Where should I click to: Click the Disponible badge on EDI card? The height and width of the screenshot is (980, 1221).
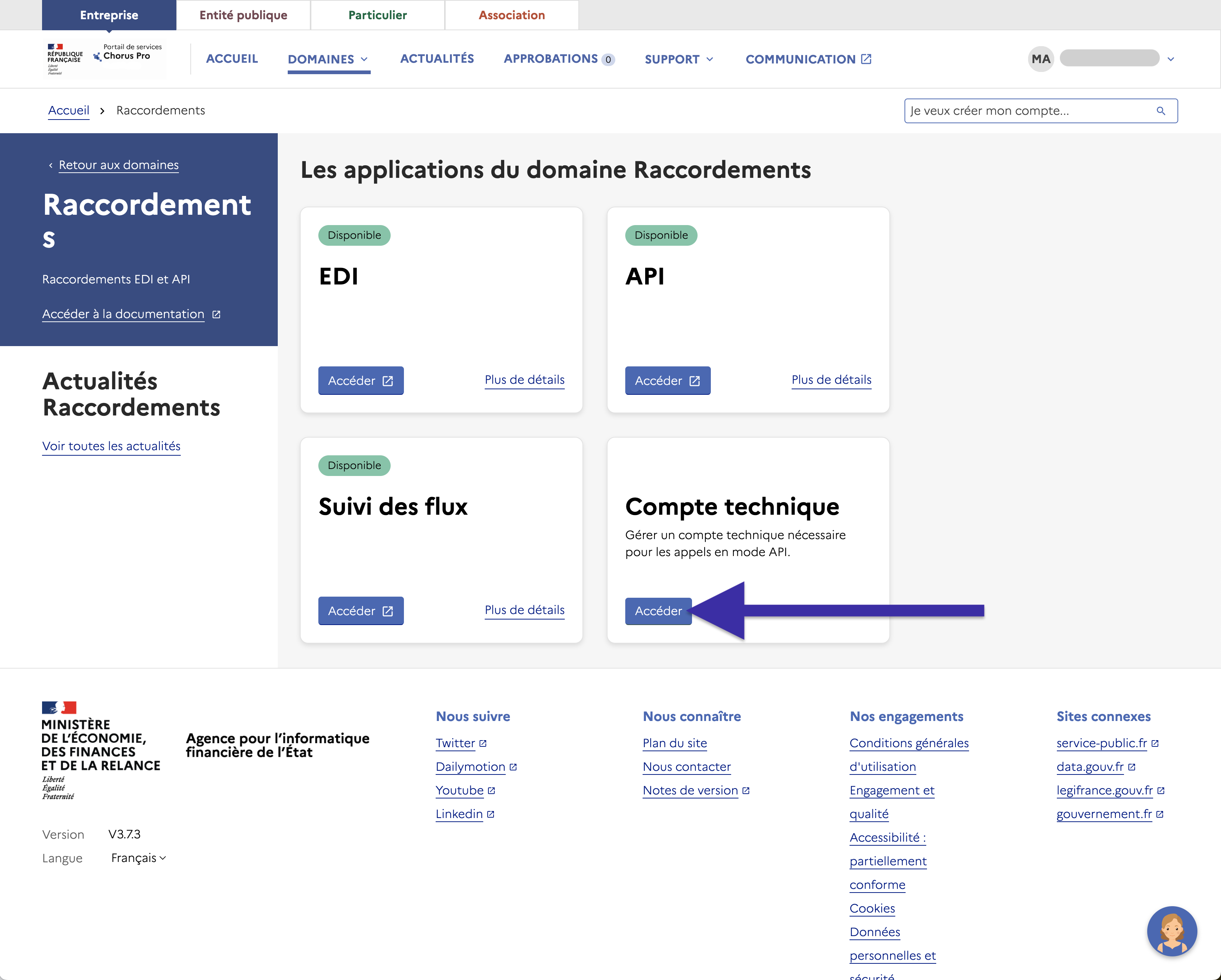[354, 235]
